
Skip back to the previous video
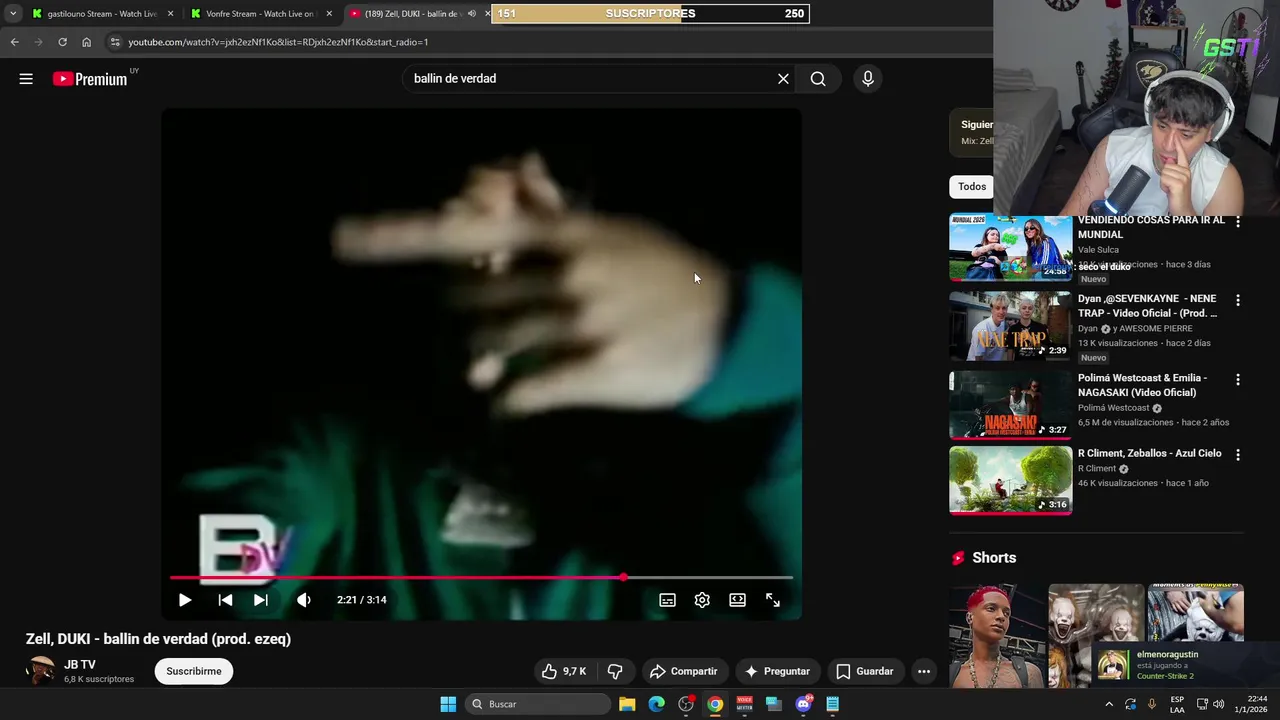tap(225, 600)
